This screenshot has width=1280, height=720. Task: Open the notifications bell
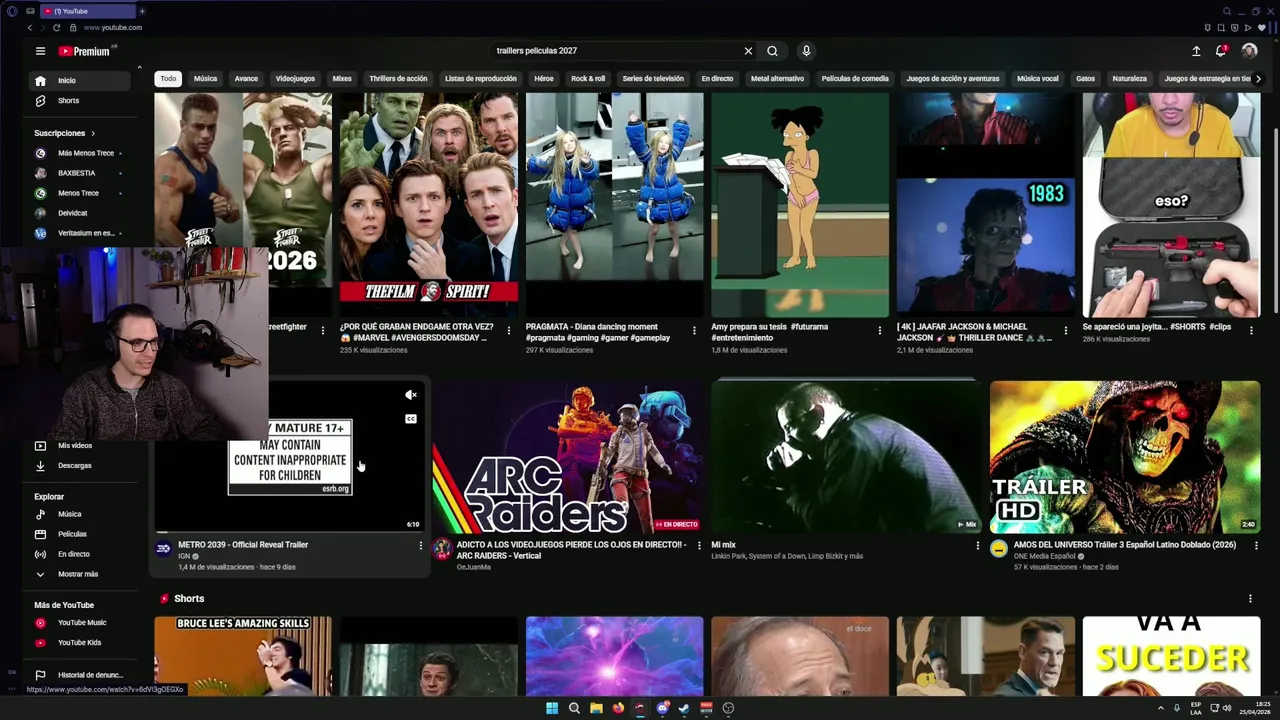click(x=1221, y=51)
